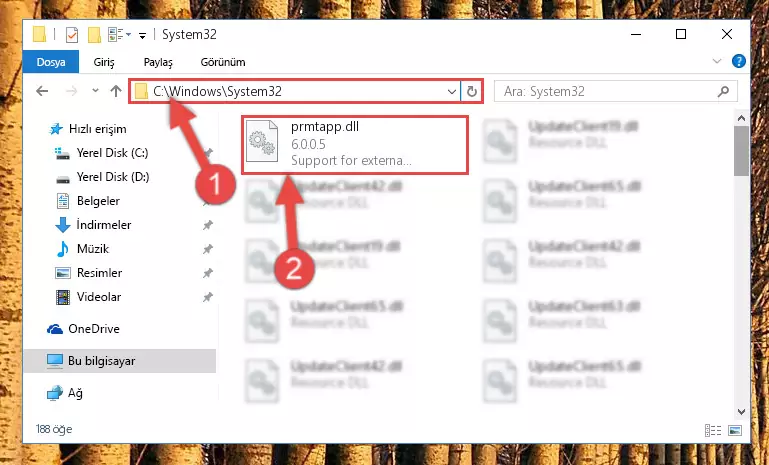
Task: Select Yerel Disk (C:) in sidebar
Action: pos(112,153)
